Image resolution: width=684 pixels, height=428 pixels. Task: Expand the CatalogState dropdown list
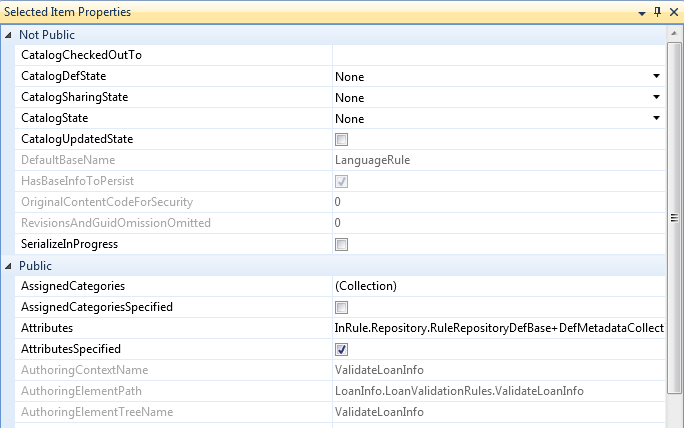coord(656,118)
